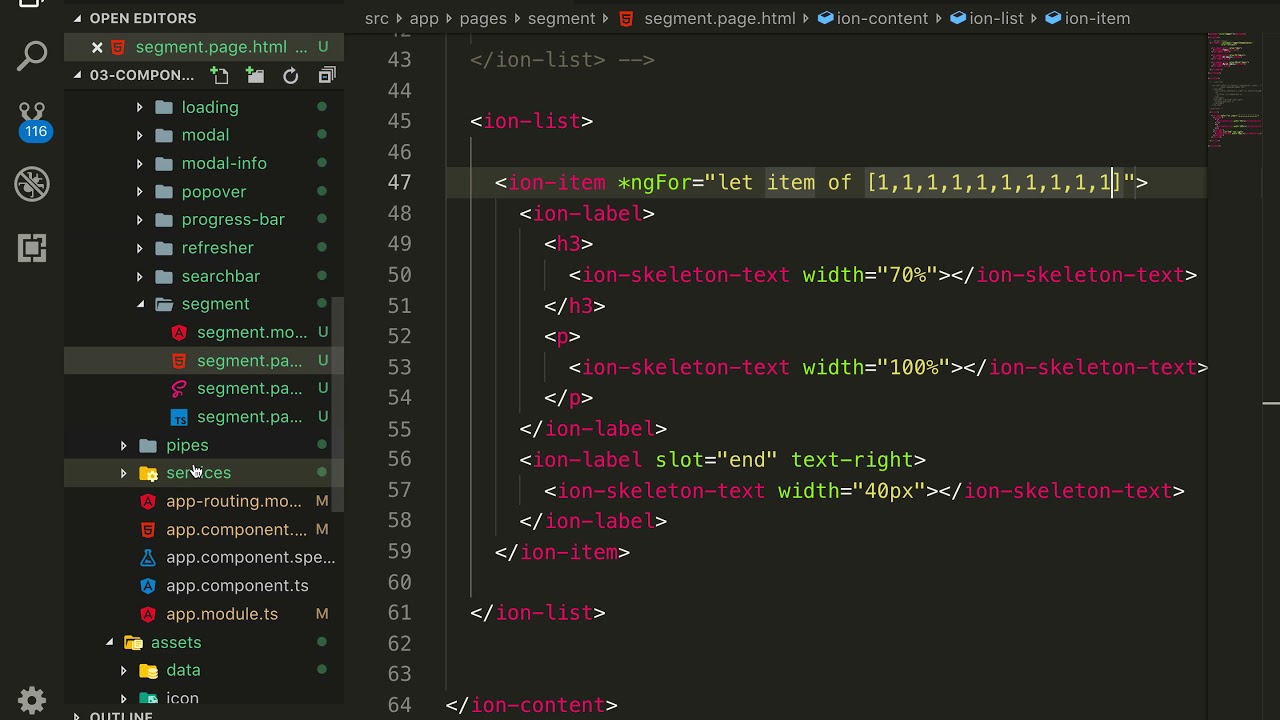Refresh the explorer tree
This screenshot has width=1280, height=720.
(291, 76)
